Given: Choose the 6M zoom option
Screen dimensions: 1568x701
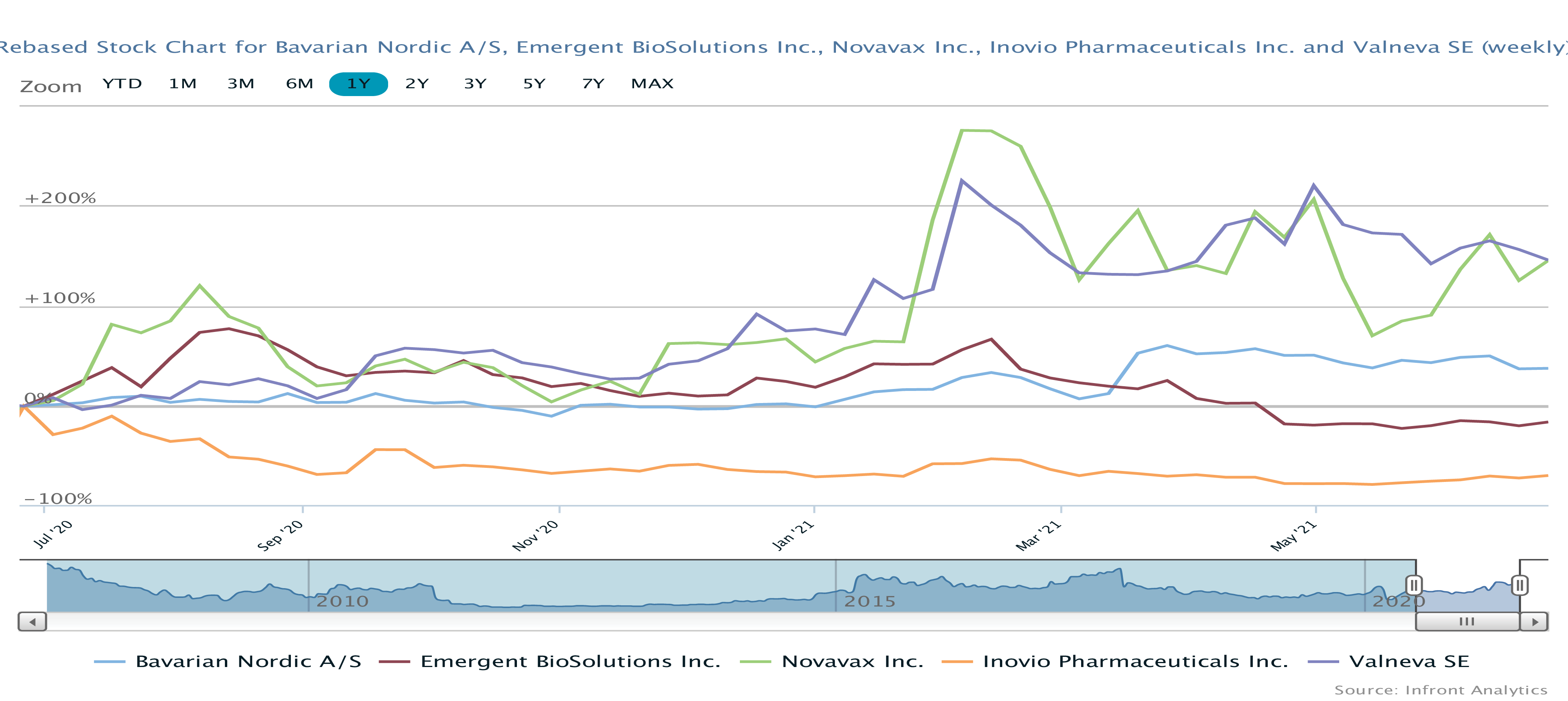Looking at the screenshot, I should (x=299, y=84).
